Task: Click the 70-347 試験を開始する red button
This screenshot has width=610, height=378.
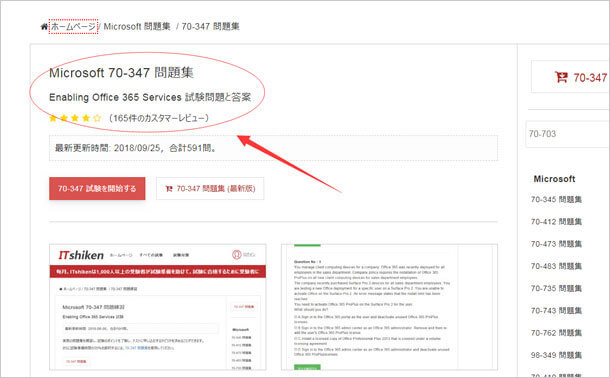Action: (x=97, y=189)
